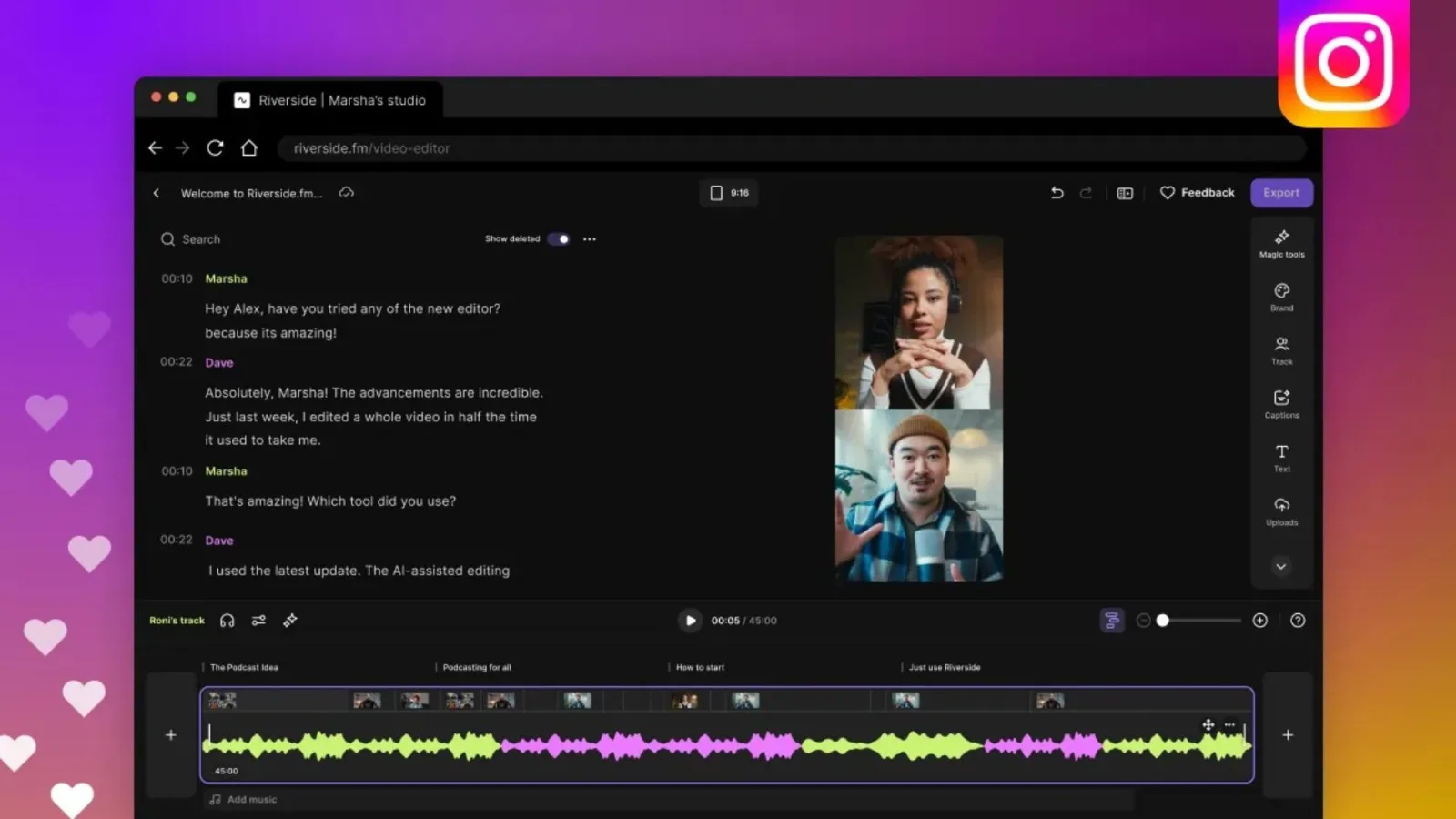
Task: Click the move handle on timeline clip
Action: (x=1208, y=725)
